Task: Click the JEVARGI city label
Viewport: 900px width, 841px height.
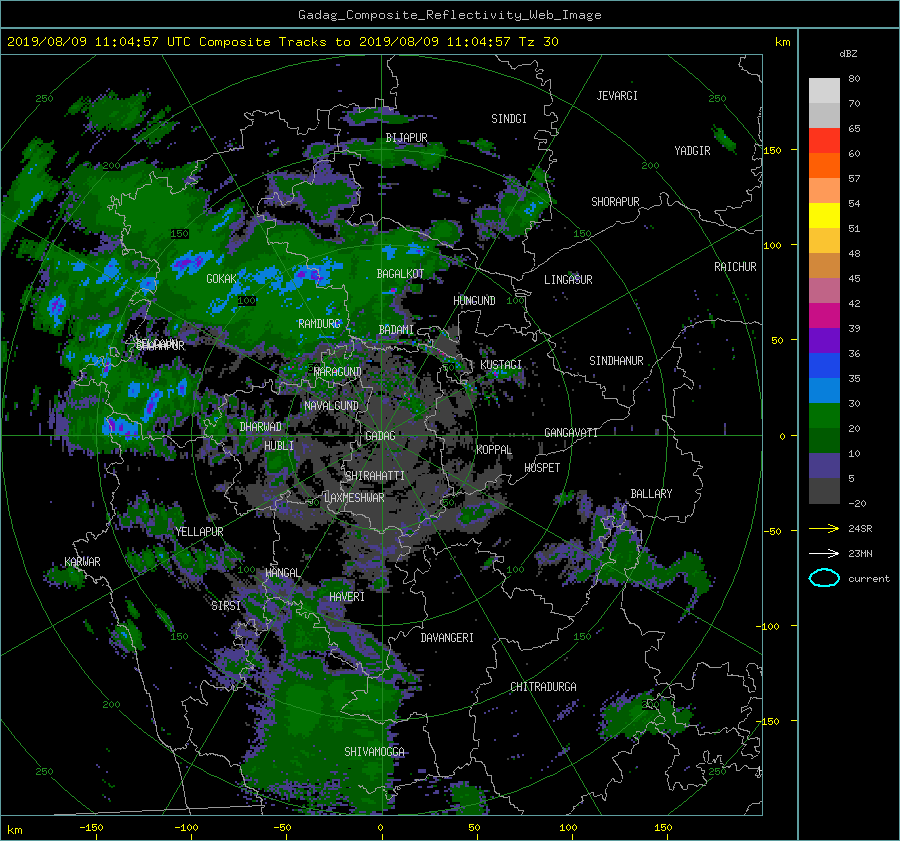Action: [617, 96]
